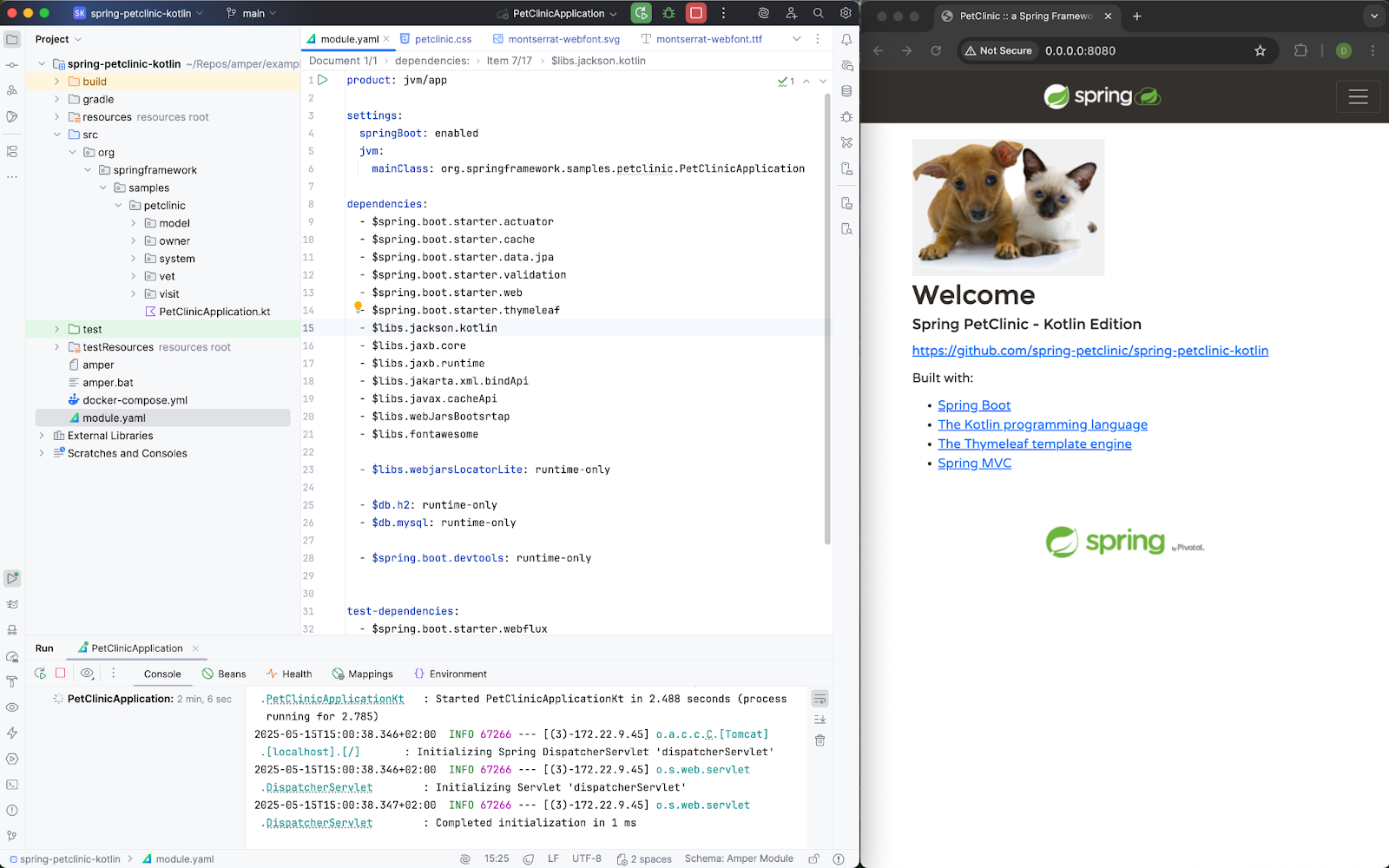Open the Code With Me add-user icon
The width and height of the screenshot is (1389, 868).
[791, 13]
